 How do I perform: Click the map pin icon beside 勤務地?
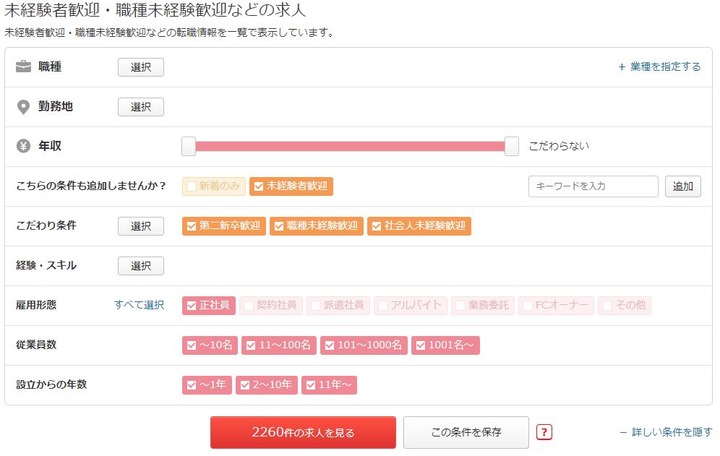click(23, 107)
